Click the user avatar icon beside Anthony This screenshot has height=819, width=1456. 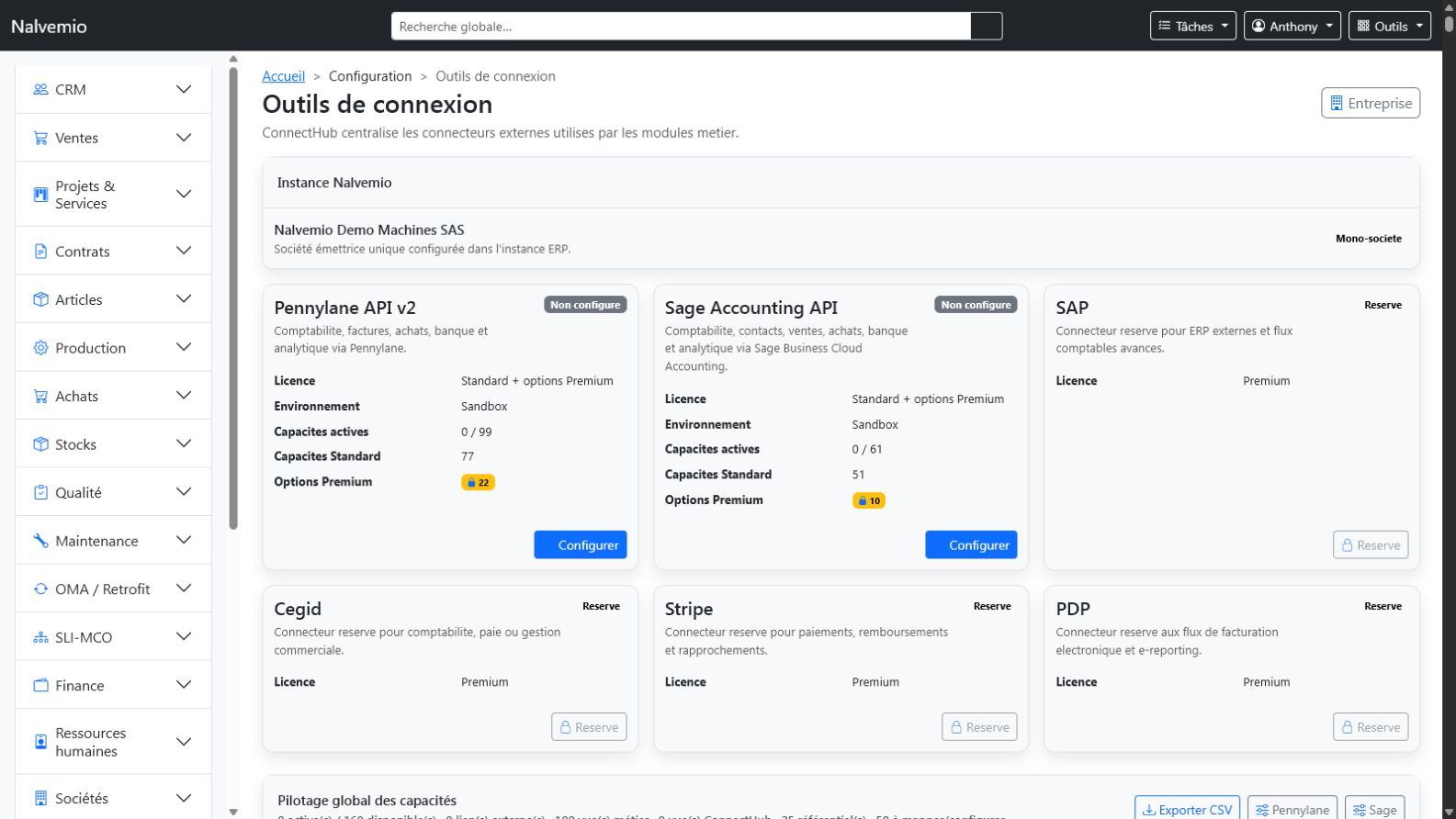click(x=1258, y=26)
